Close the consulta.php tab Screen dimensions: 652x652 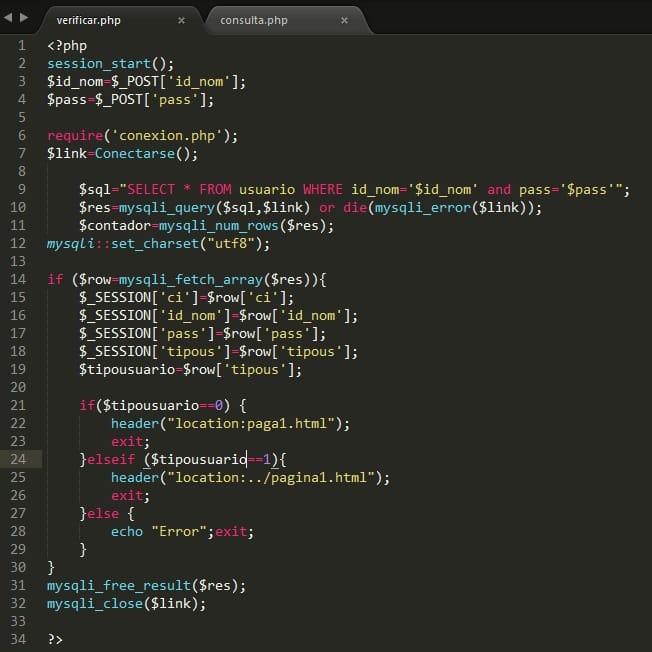[x=344, y=20]
